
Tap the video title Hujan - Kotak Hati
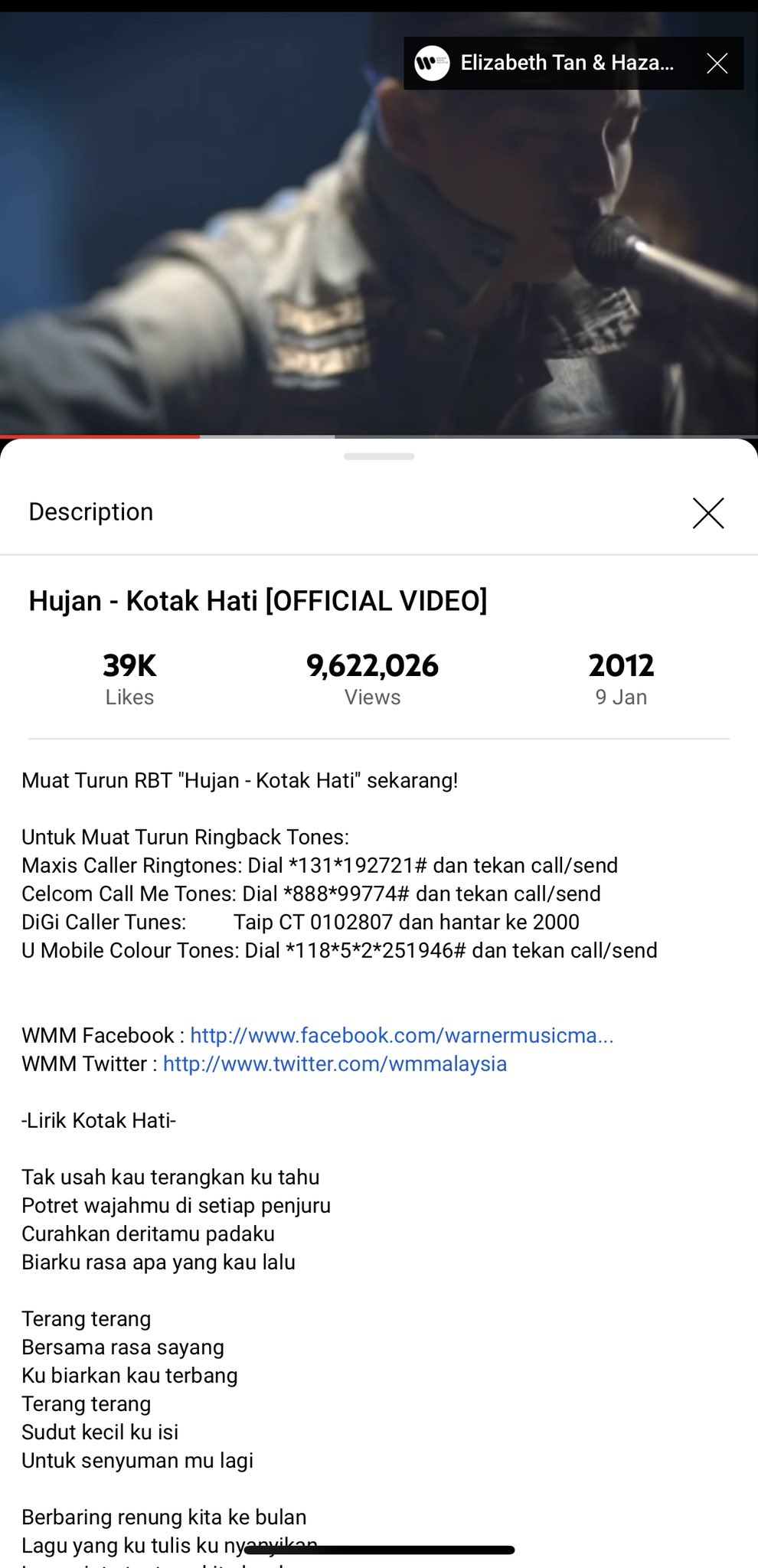pyautogui.click(x=258, y=601)
